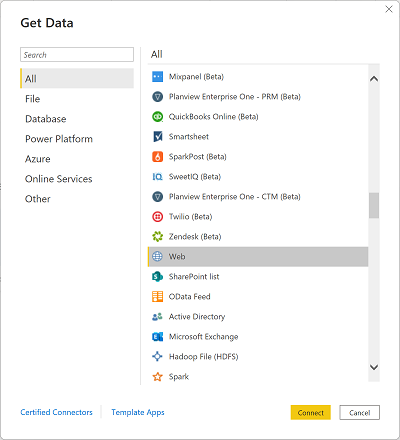Screen dimensions: 400x440
Task: Select Hadoop File (HDFS) label
Action: tap(203, 357)
